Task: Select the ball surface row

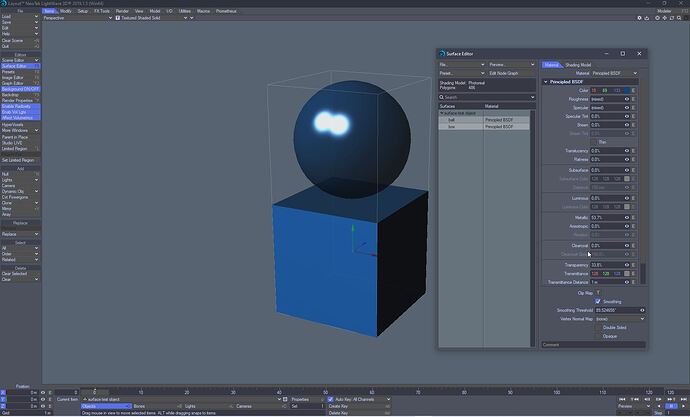Action: coord(484,120)
